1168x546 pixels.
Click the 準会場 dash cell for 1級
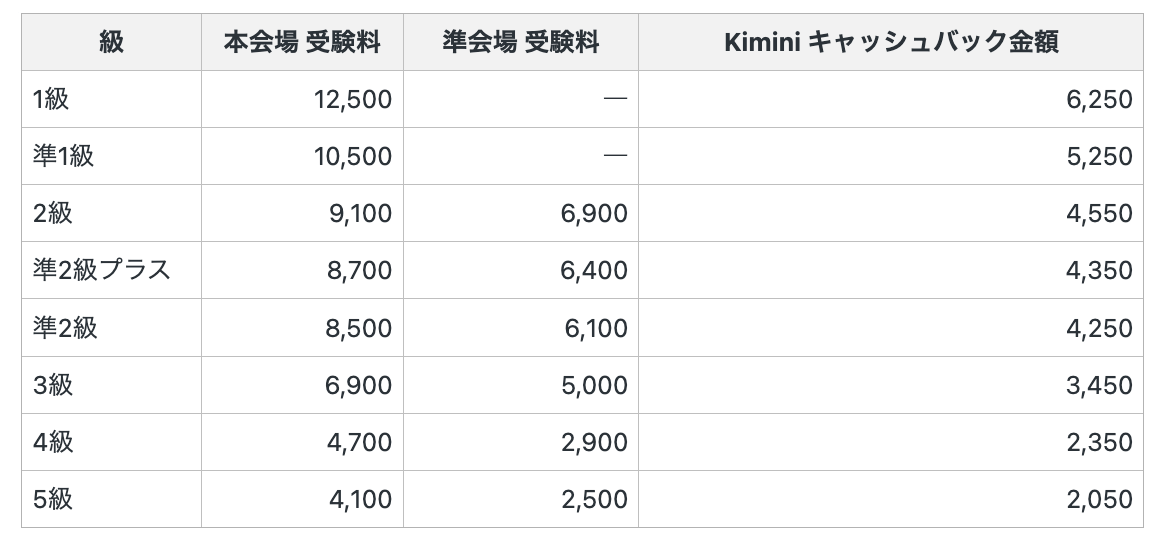[615, 99]
